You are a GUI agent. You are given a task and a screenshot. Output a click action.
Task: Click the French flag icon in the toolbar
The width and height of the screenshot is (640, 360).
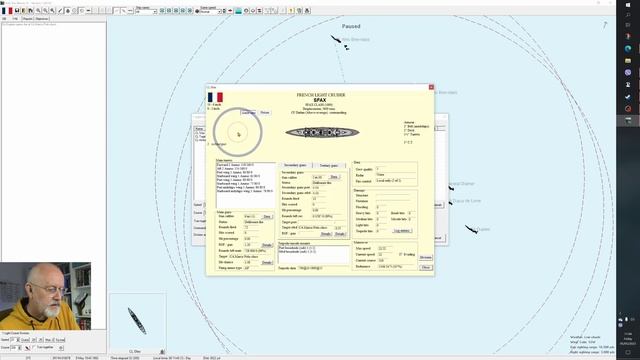pos(7,11)
